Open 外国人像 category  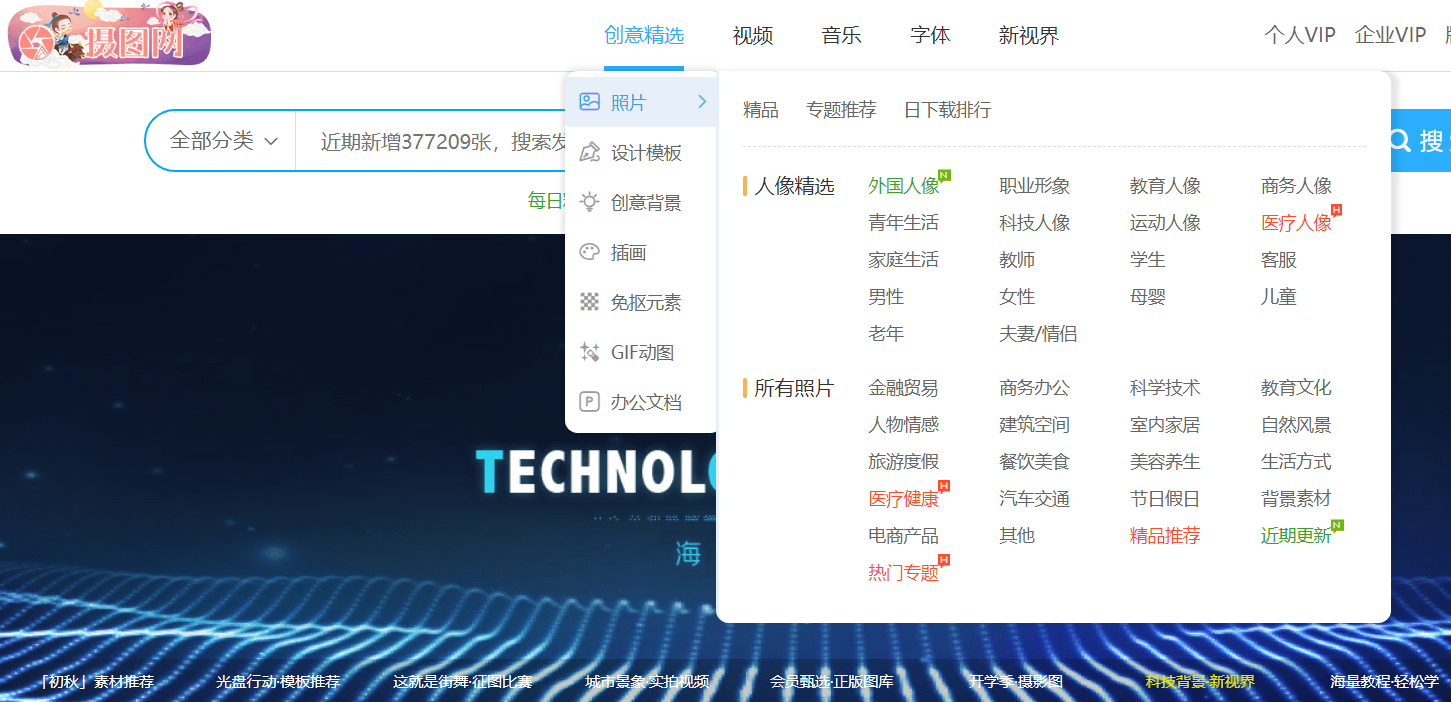coord(904,186)
